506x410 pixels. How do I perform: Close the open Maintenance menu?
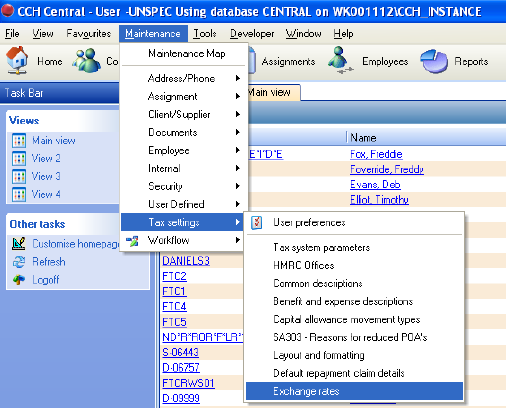(153, 34)
